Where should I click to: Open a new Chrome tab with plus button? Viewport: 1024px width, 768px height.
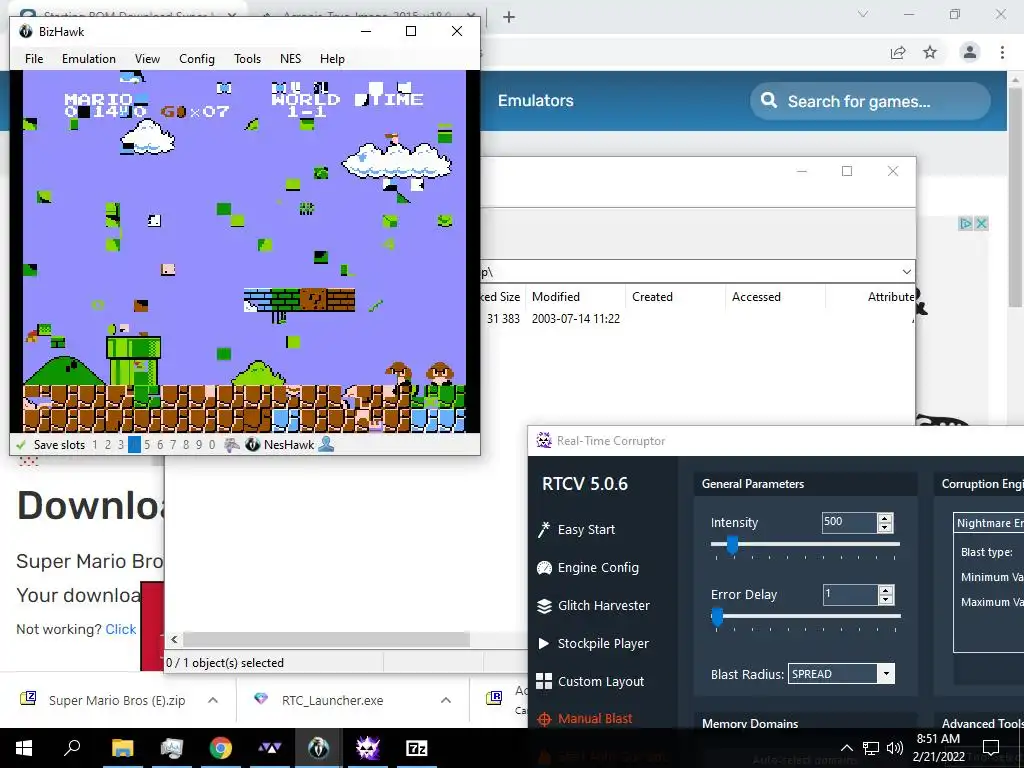509,17
